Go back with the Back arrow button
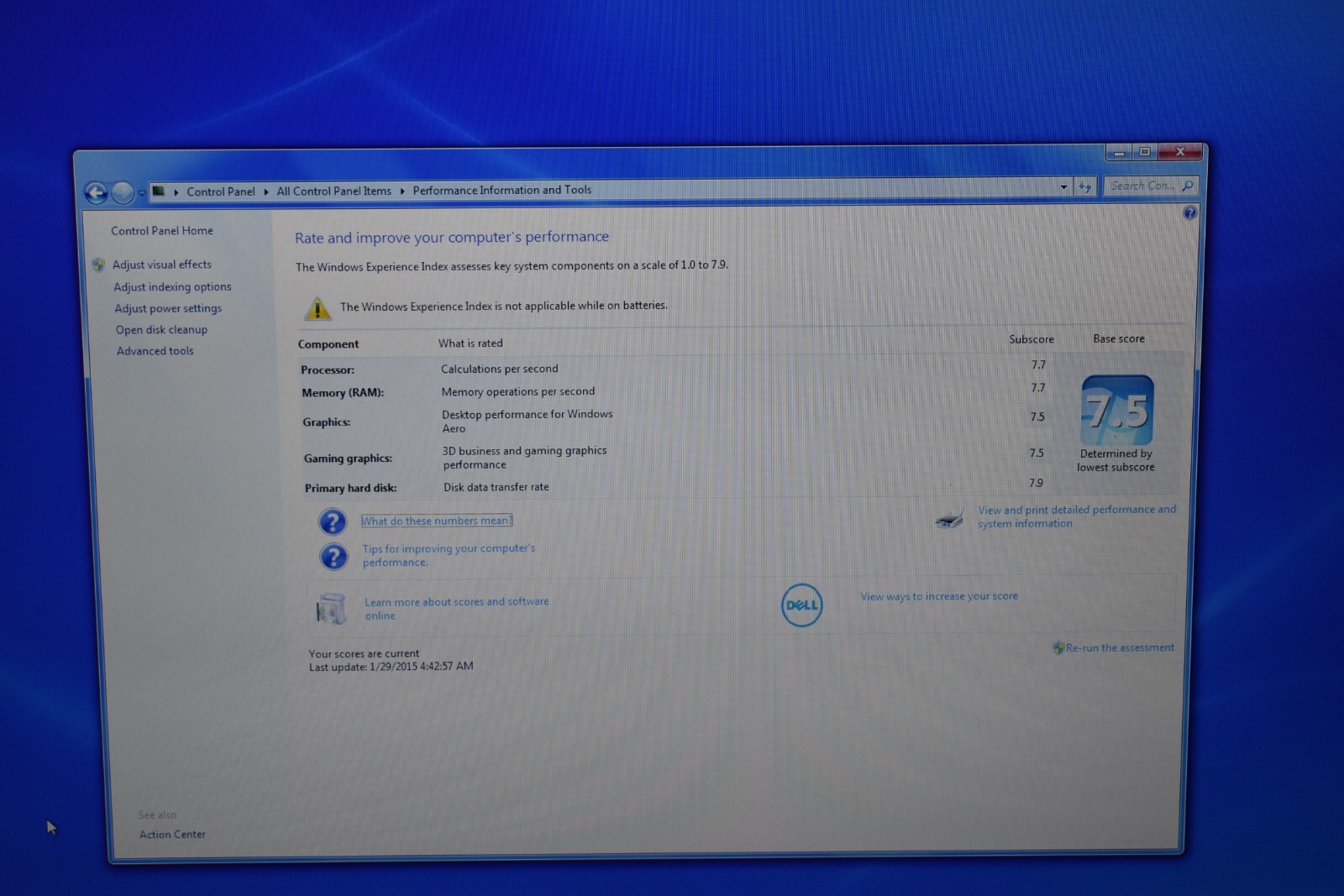This screenshot has height=896, width=1344. (97, 193)
